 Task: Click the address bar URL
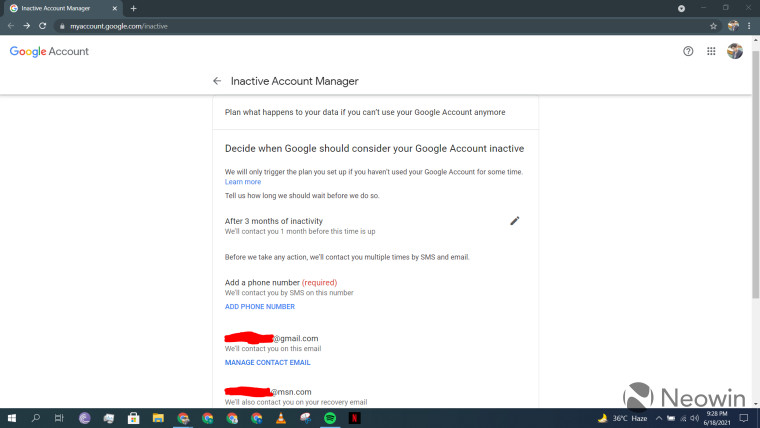119,26
